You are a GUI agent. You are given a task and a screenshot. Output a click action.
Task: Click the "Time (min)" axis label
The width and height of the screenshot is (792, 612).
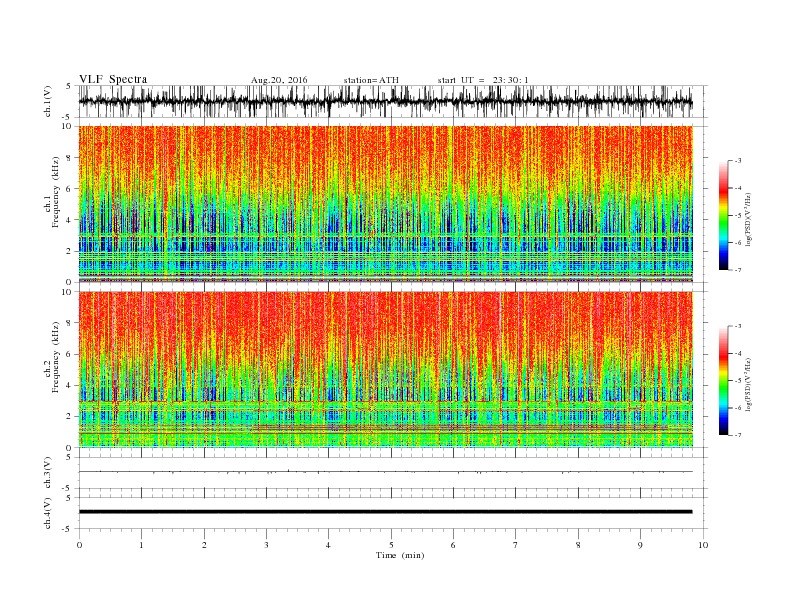click(x=400, y=555)
